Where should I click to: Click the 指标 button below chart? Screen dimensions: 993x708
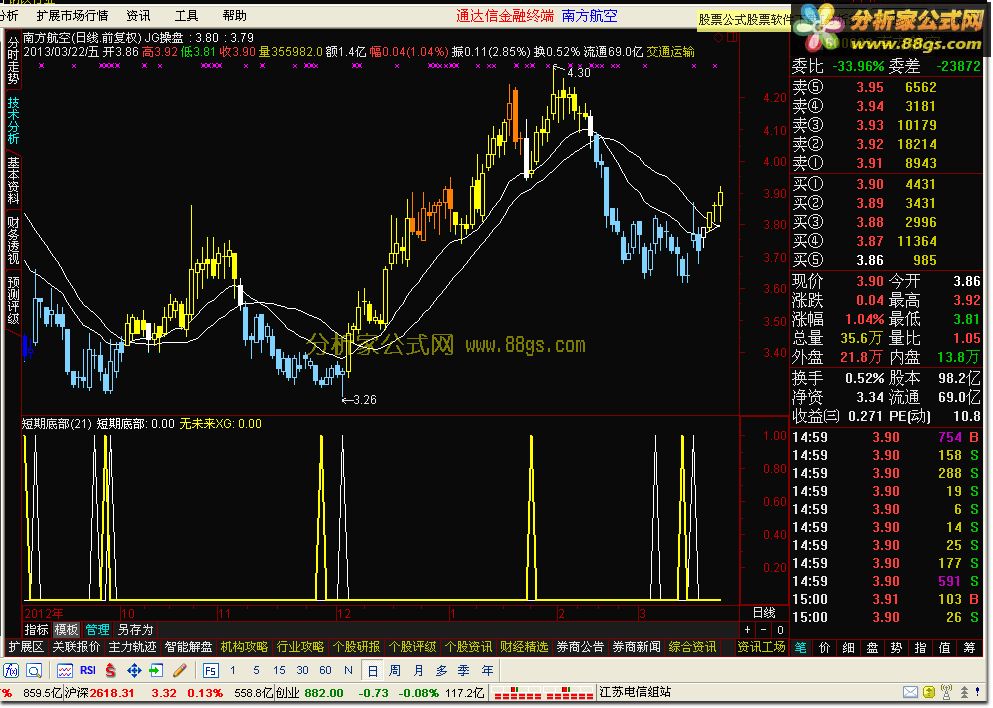click(x=36, y=629)
